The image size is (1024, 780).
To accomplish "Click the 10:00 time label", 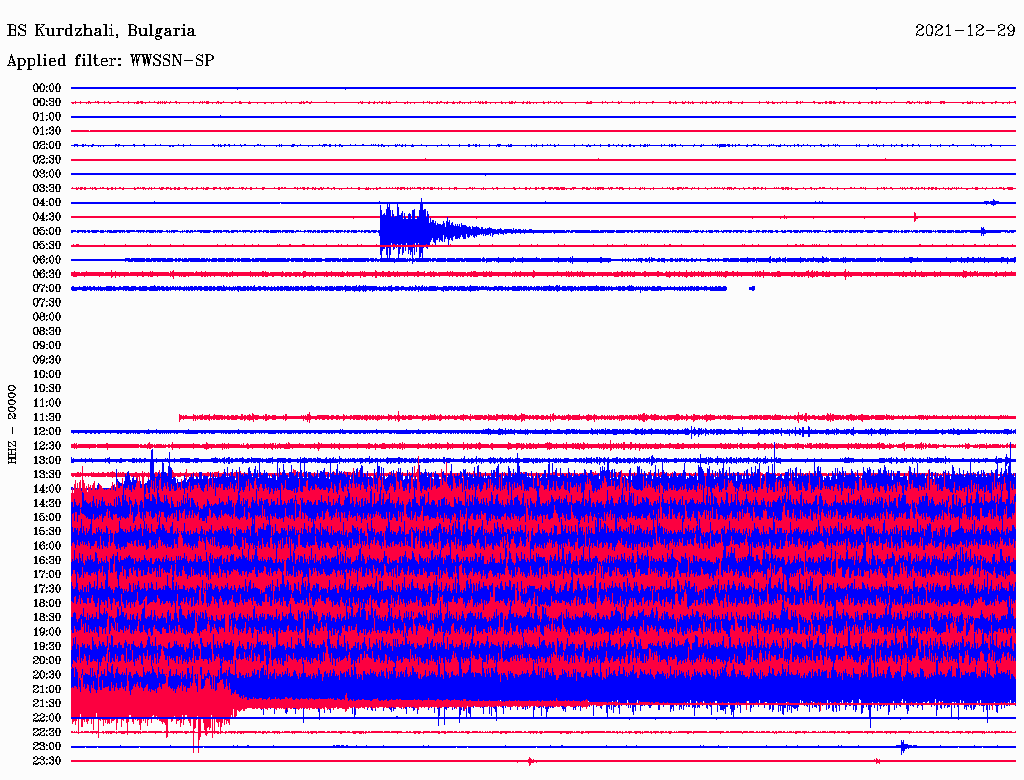I will pyautogui.click(x=47, y=374).
